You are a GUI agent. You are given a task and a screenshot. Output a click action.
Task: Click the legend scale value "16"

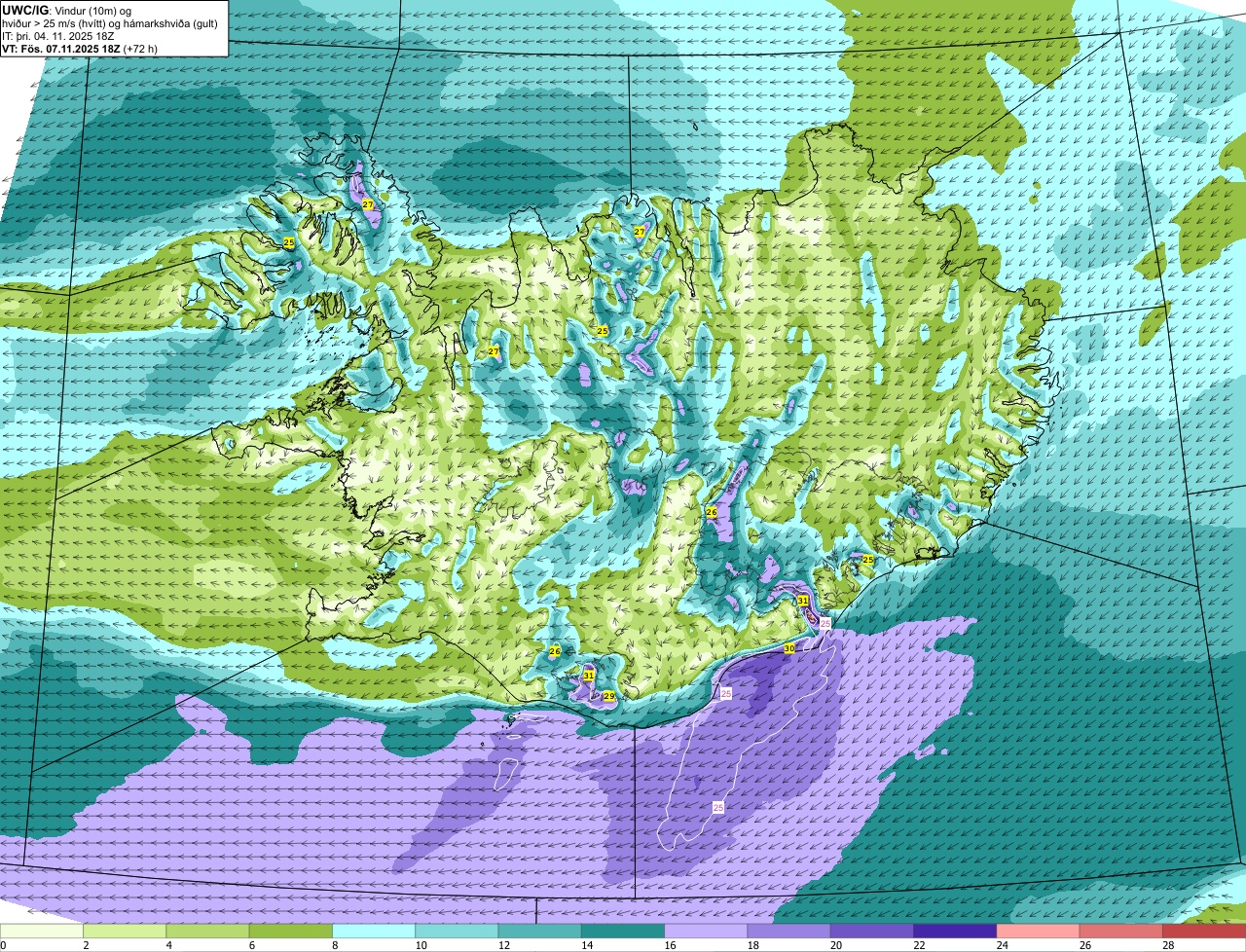click(669, 945)
